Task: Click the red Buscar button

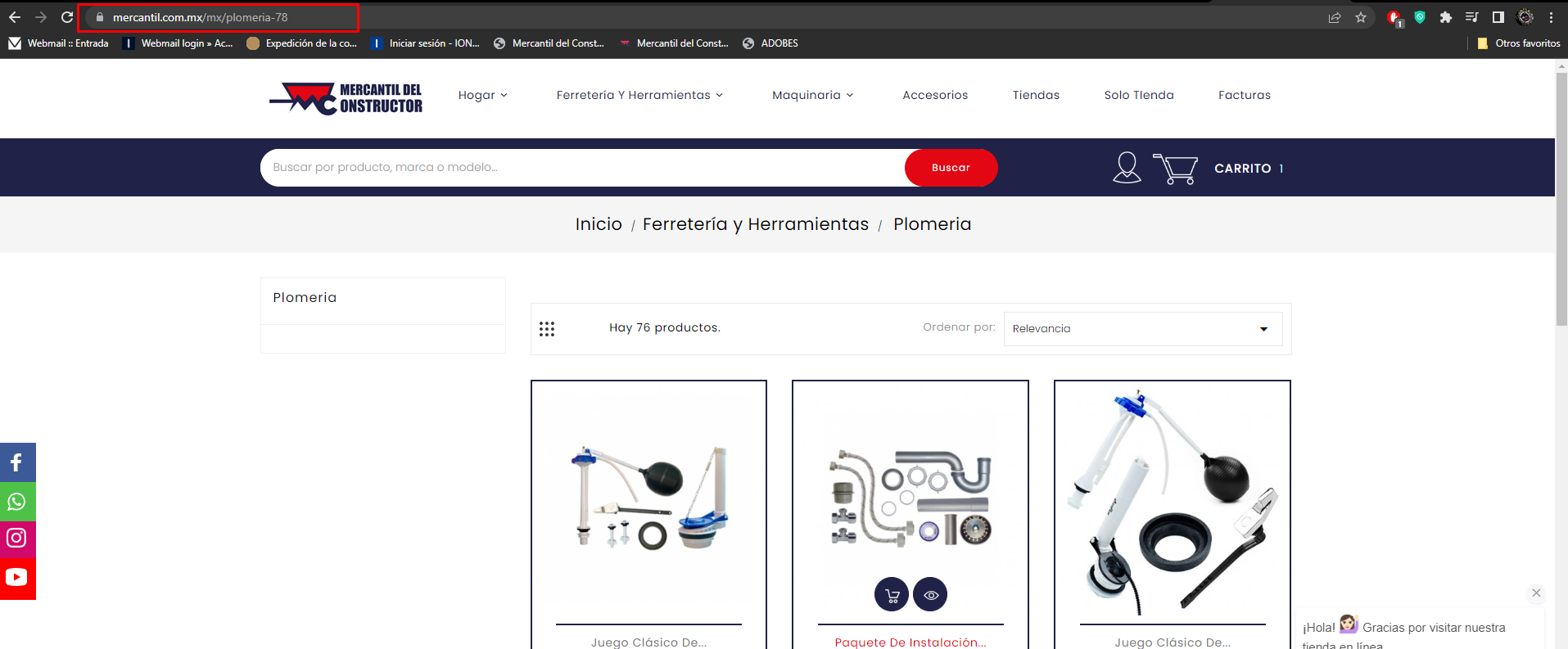Action: tap(951, 168)
